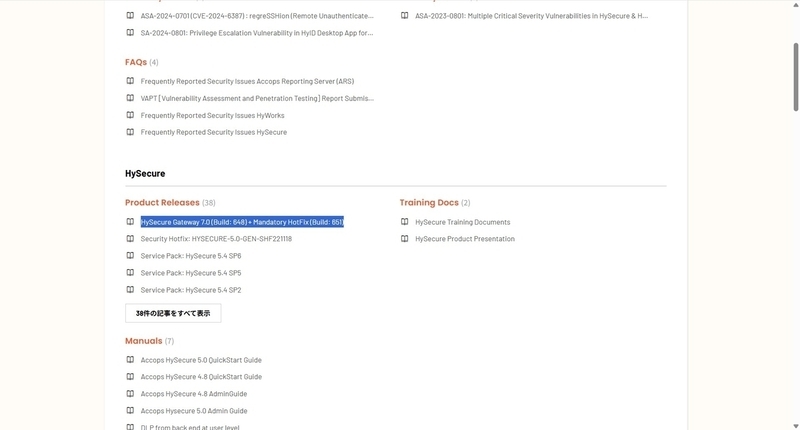Click book icon beside Security Hotfix HYSECURE-5.0-GEN-SHF221118

pos(130,239)
